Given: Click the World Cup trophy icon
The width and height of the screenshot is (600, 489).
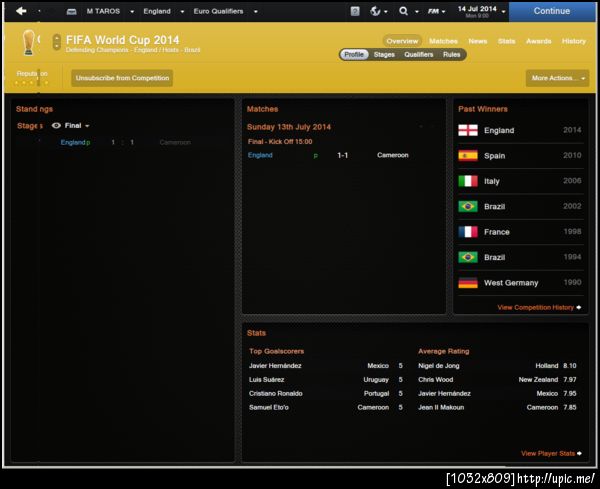Looking at the screenshot, I should tap(29, 42).
